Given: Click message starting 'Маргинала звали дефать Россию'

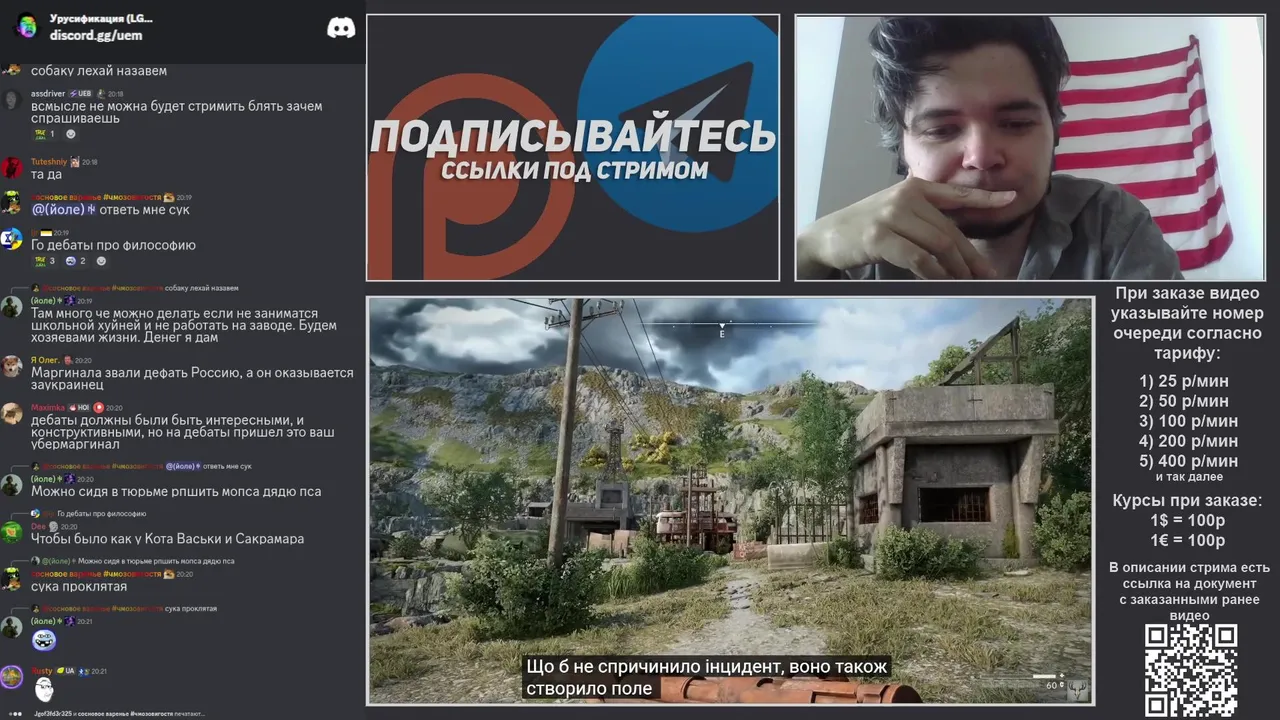Looking at the screenshot, I should (192, 379).
